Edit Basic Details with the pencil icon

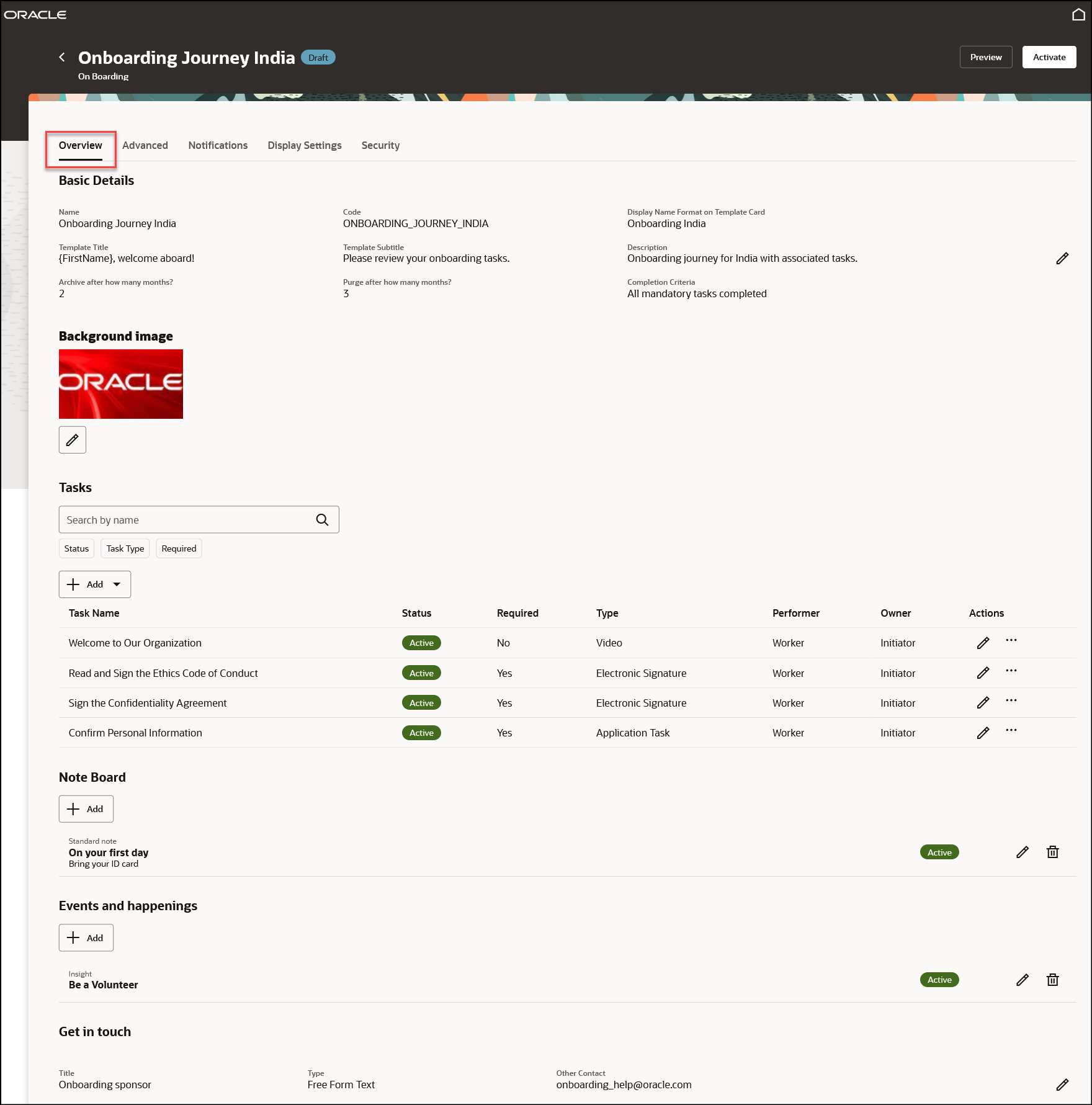[1062, 258]
